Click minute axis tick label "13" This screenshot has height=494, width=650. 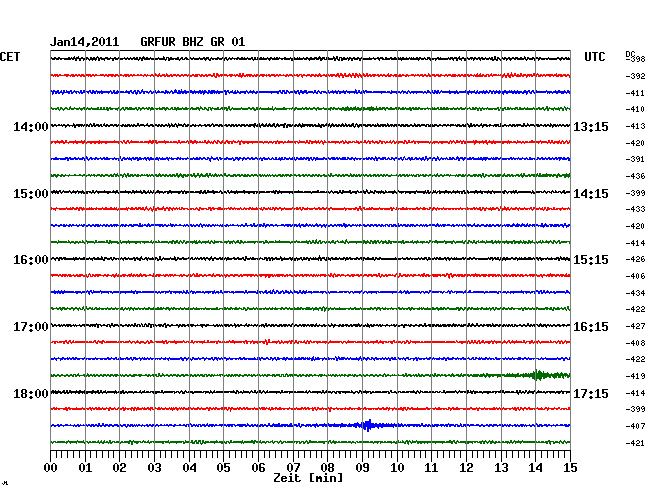tap(501, 468)
